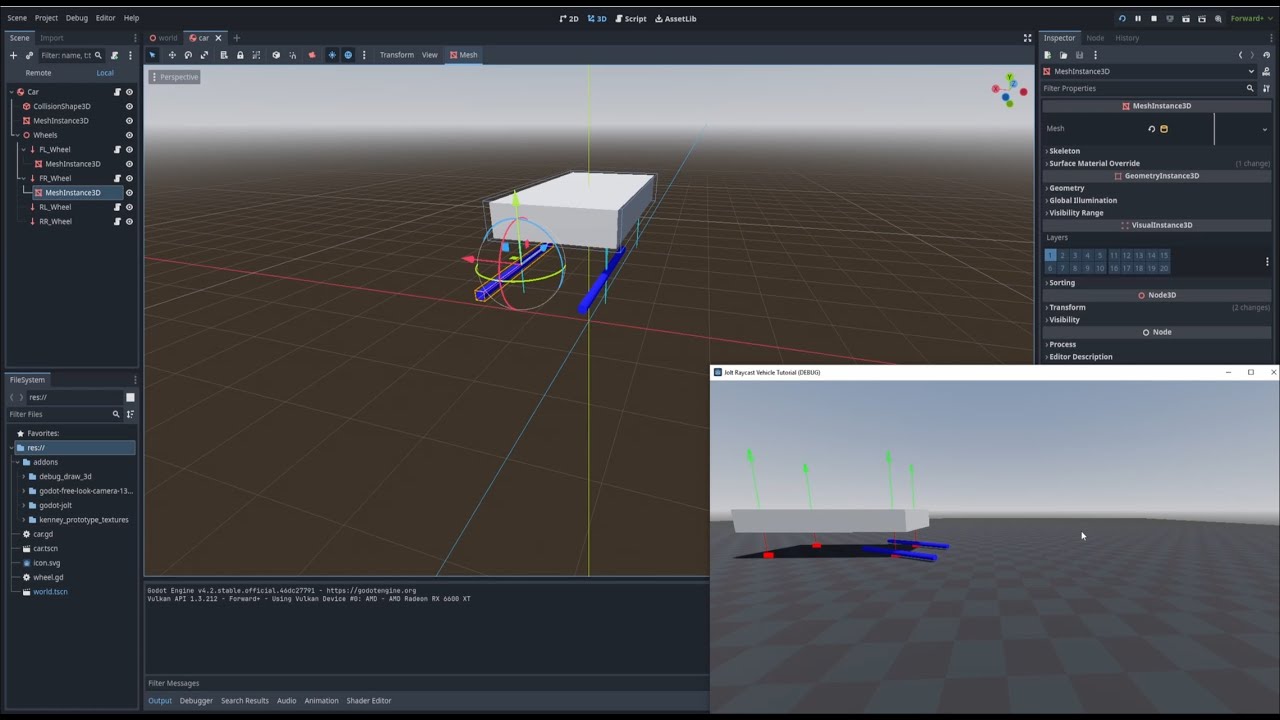Switch to the 2D workspace
This screenshot has height=720, width=1280.
569,18
